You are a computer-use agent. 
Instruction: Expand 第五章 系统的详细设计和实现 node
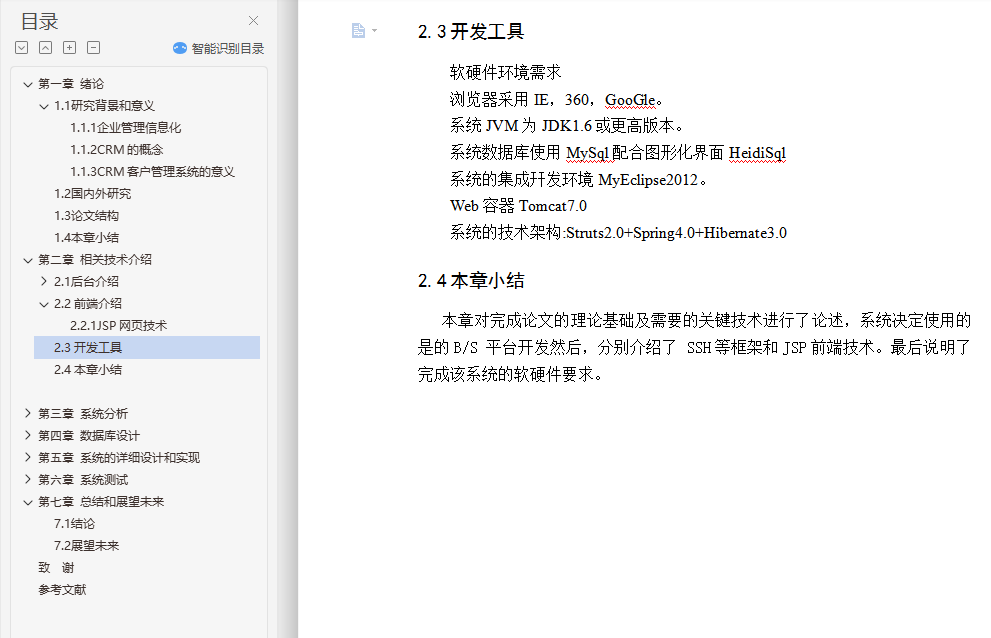coord(28,457)
